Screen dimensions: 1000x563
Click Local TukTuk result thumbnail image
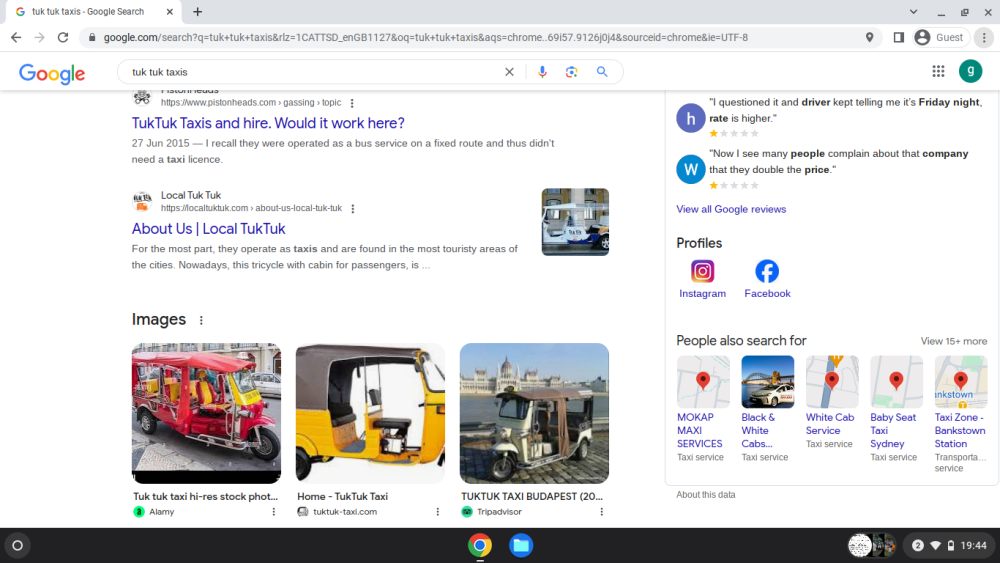click(575, 222)
